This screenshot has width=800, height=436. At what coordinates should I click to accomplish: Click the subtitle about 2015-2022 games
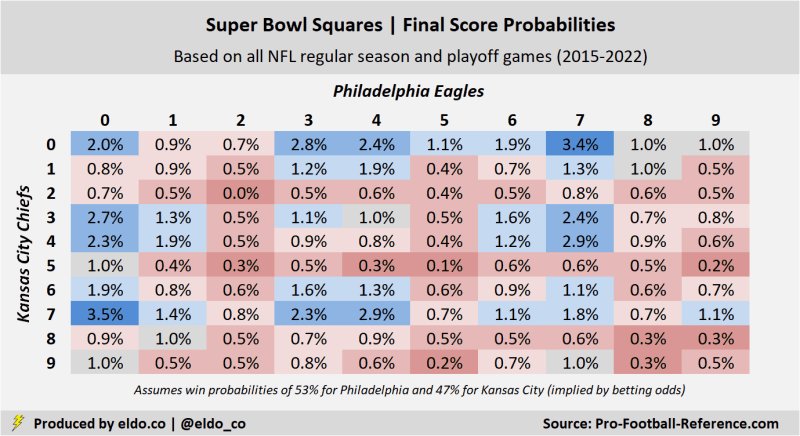tap(400, 58)
